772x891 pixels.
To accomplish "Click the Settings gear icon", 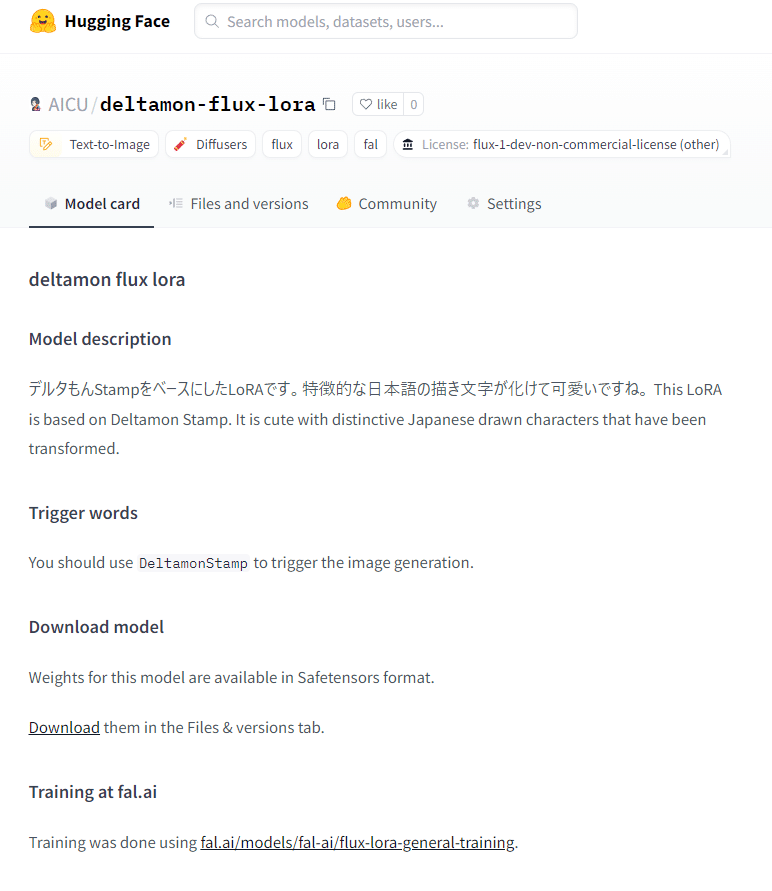I will (x=473, y=203).
